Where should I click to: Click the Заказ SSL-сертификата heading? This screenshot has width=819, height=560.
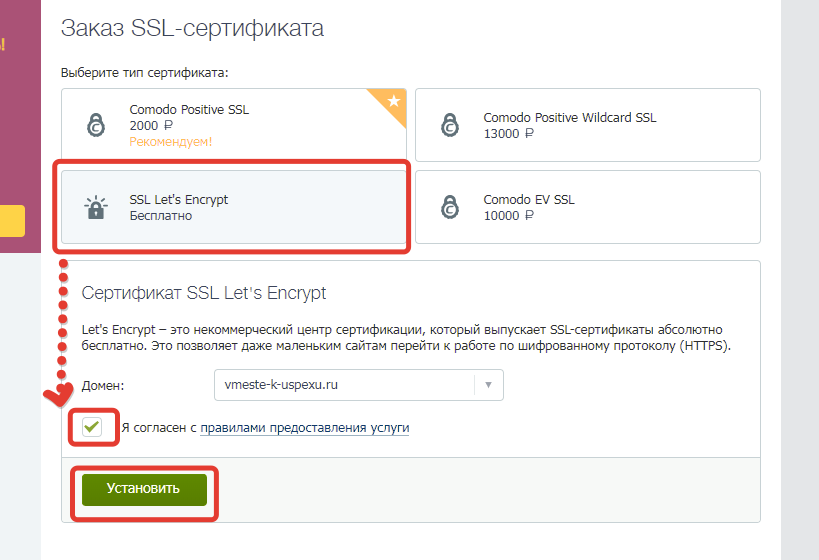(x=192, y=28)
